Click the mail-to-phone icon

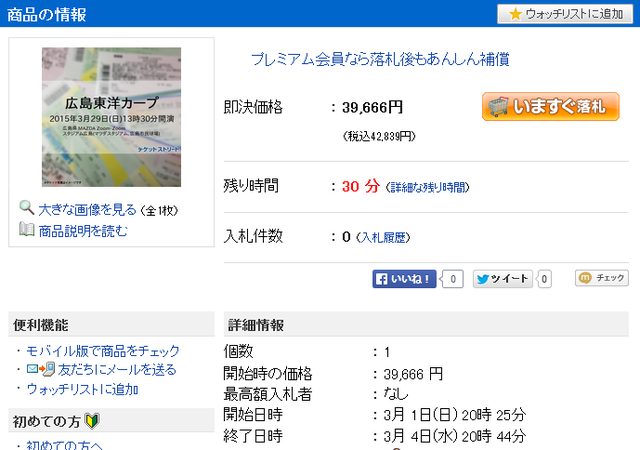point(41,369)
